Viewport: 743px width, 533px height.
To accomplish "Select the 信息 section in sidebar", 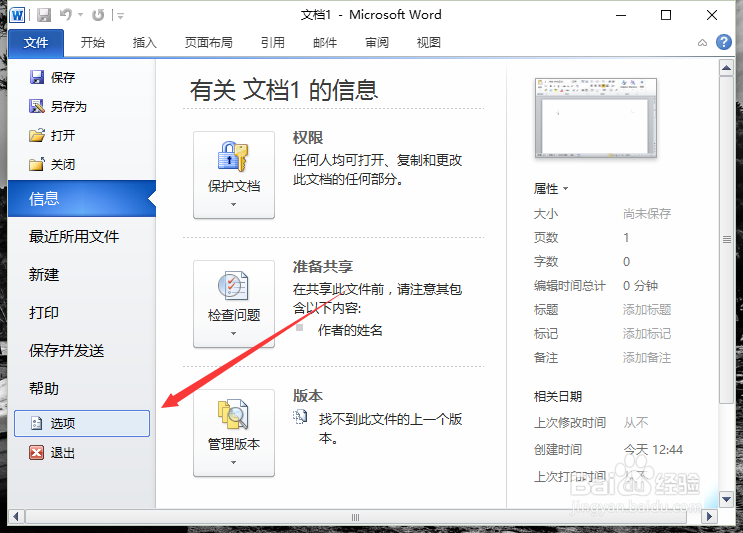I will click(82, 199).
